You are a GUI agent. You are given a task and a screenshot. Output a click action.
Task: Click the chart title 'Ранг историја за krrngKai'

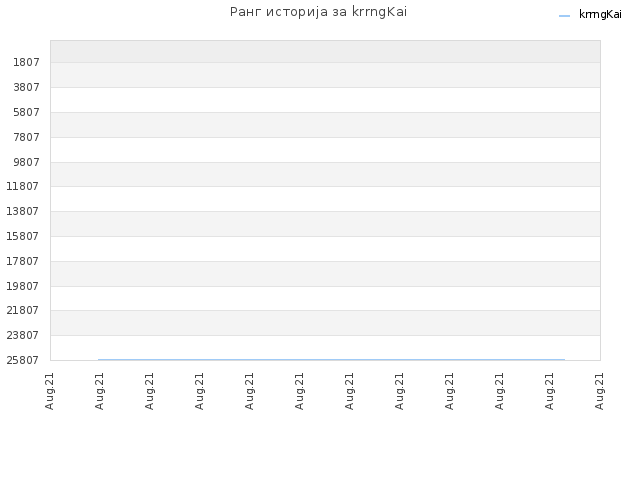point(318,12)
